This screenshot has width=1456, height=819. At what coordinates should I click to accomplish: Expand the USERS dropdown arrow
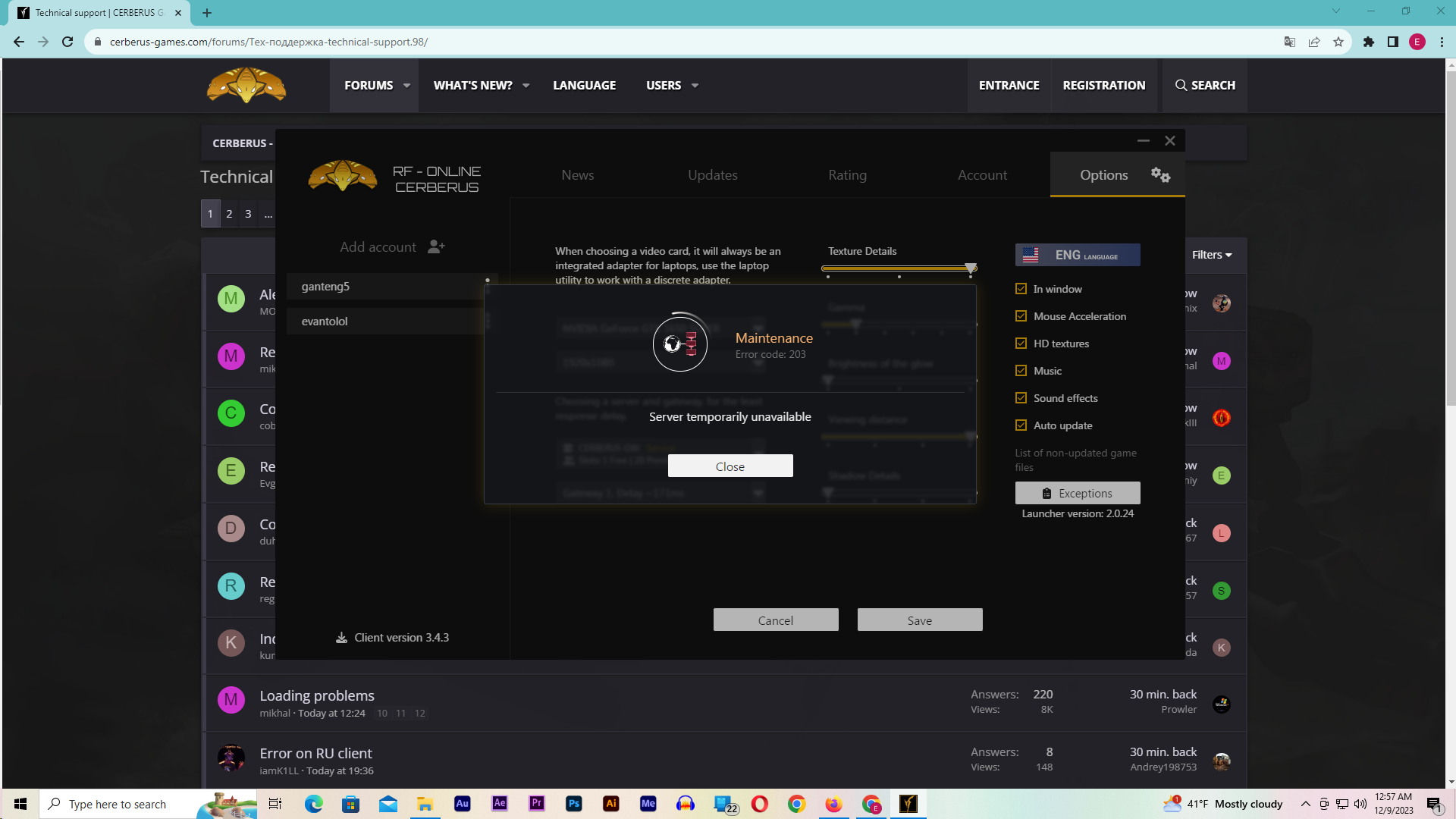(695, 86)
